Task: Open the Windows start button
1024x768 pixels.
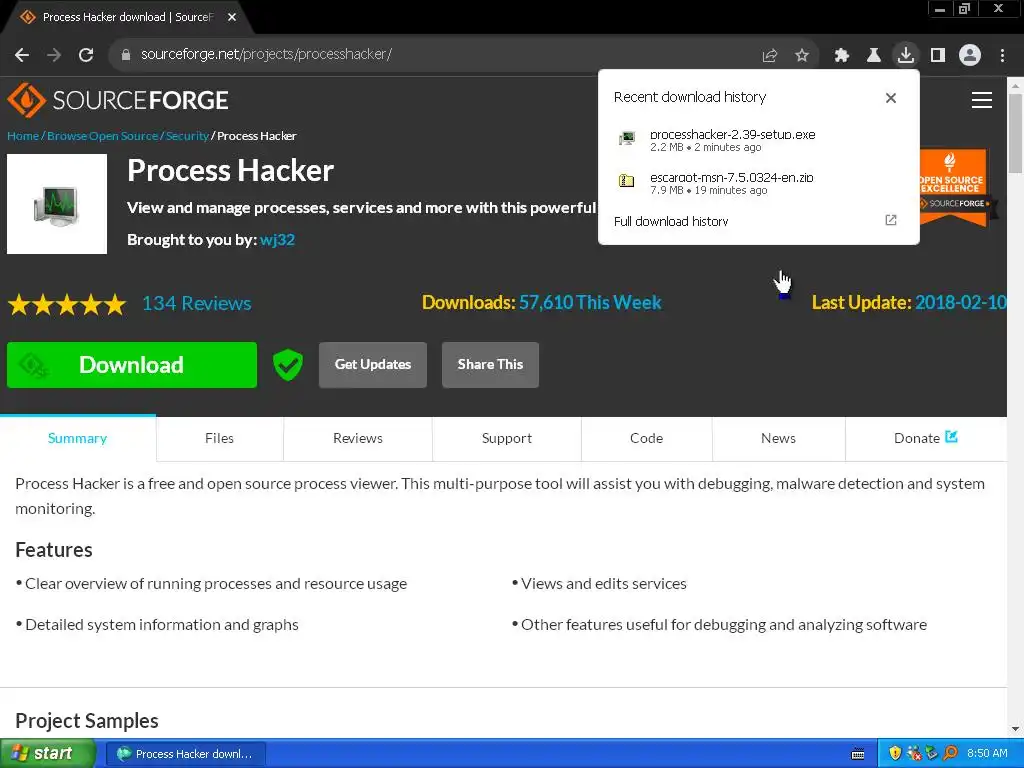Action: [48, 754]
